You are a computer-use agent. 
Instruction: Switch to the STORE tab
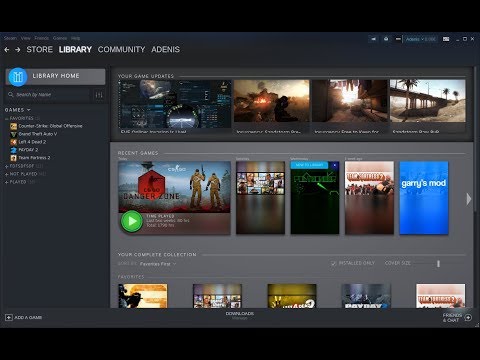[x=39, y=50]
